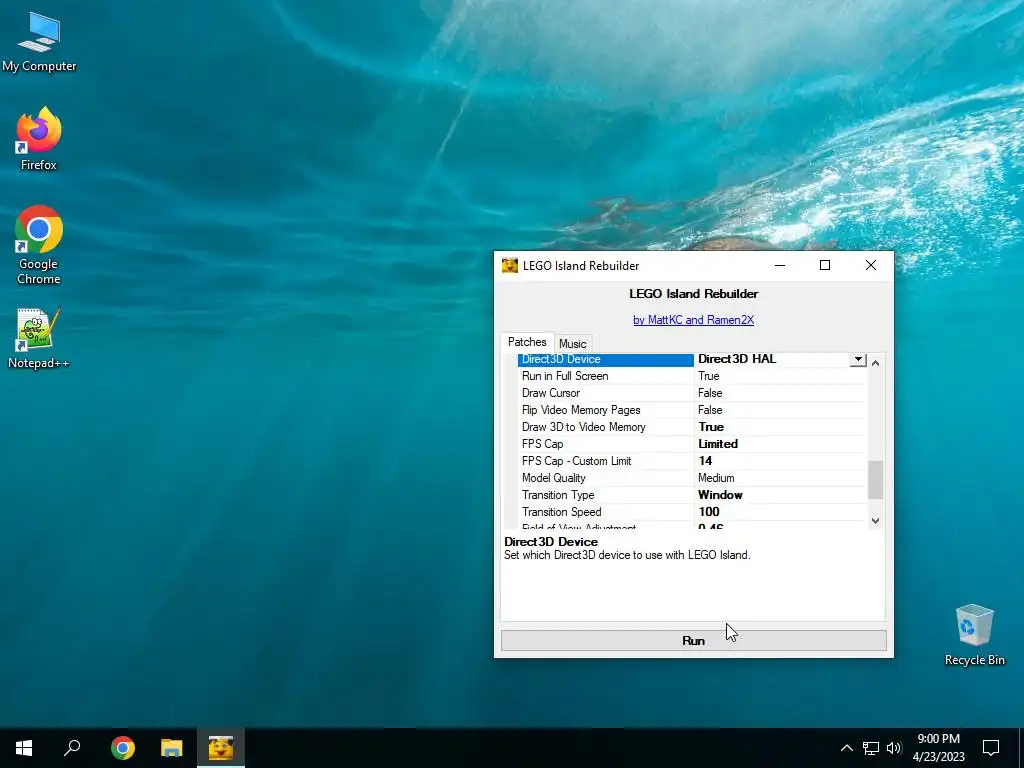Launch Chrome from the taskbar
Image resolution: width=1024 pixels, height=768 pixels.
pyautogui.click(x=123, y=748)
